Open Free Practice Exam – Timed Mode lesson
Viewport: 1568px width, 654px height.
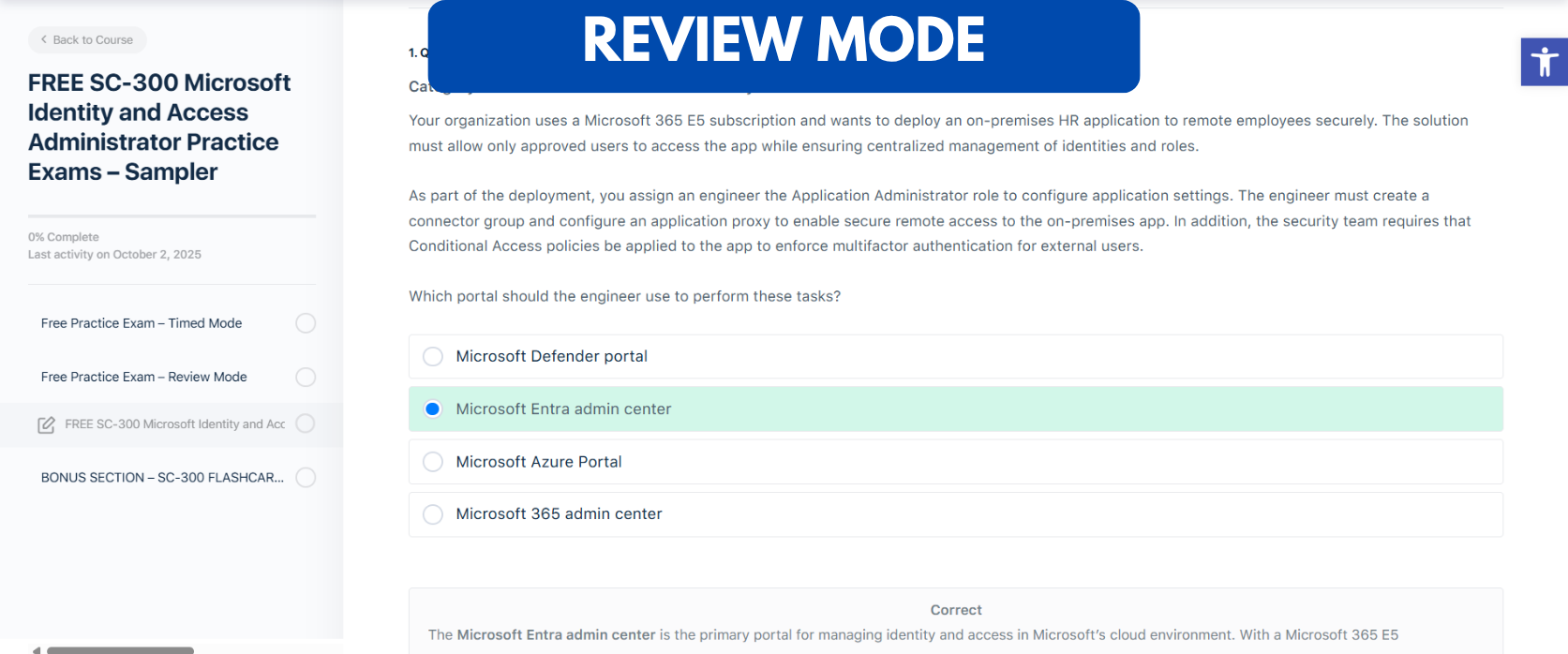click(x=141, y=322)
